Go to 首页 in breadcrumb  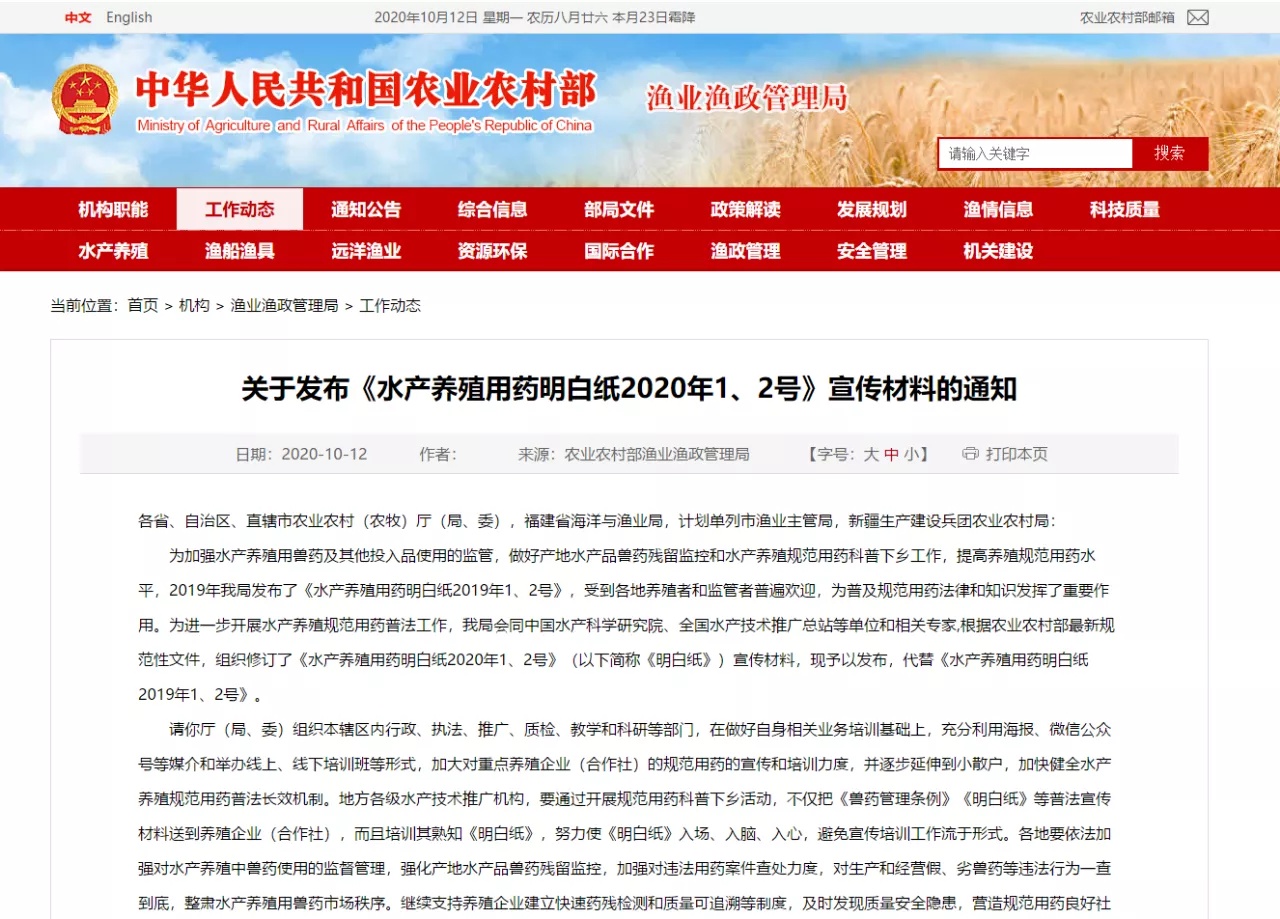pyautogui.click(x=143, y=306)
